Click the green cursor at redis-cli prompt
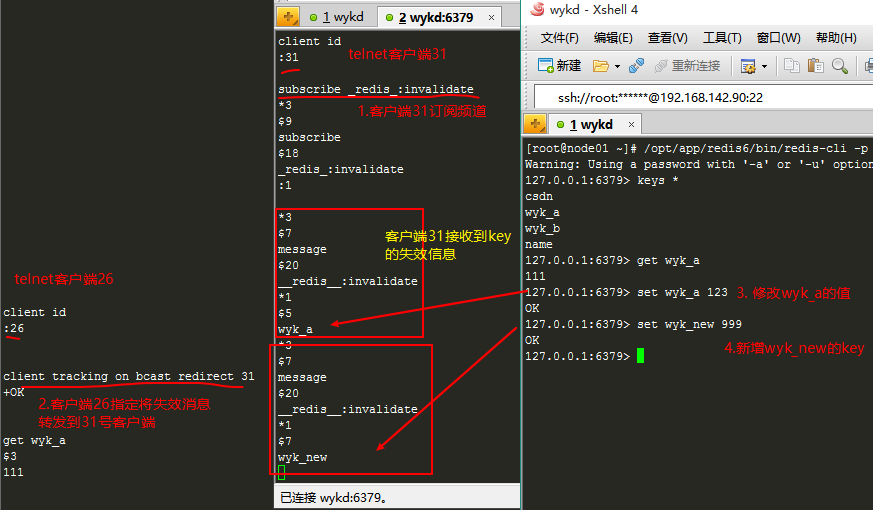 tap(640, 356)
